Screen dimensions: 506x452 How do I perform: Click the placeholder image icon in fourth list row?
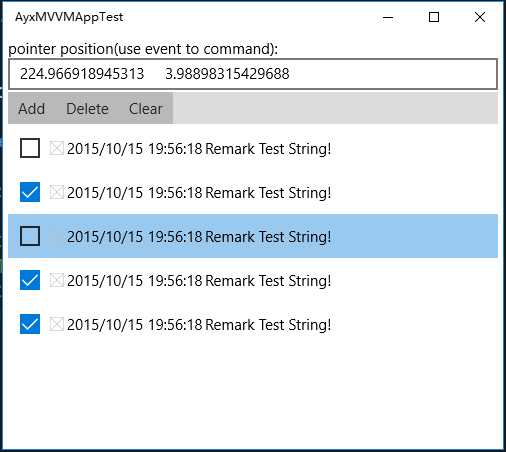[56, 280]
